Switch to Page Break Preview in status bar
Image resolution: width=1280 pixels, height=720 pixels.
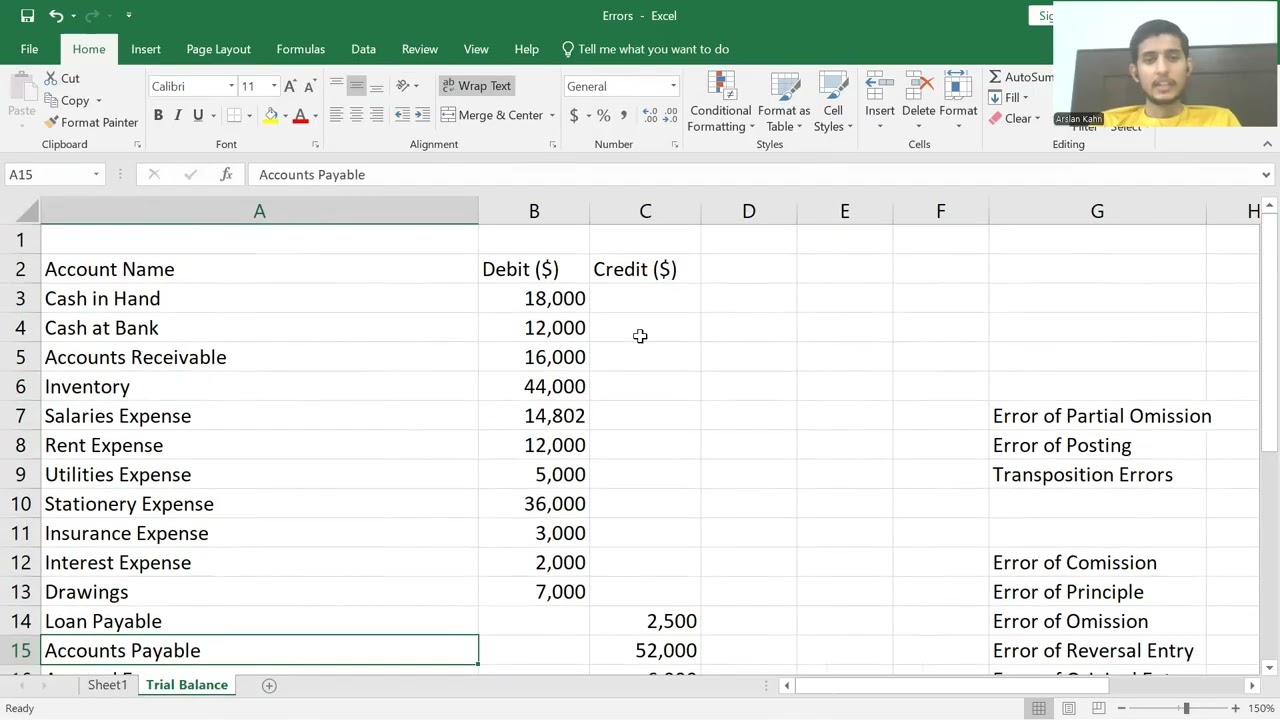1099,708
